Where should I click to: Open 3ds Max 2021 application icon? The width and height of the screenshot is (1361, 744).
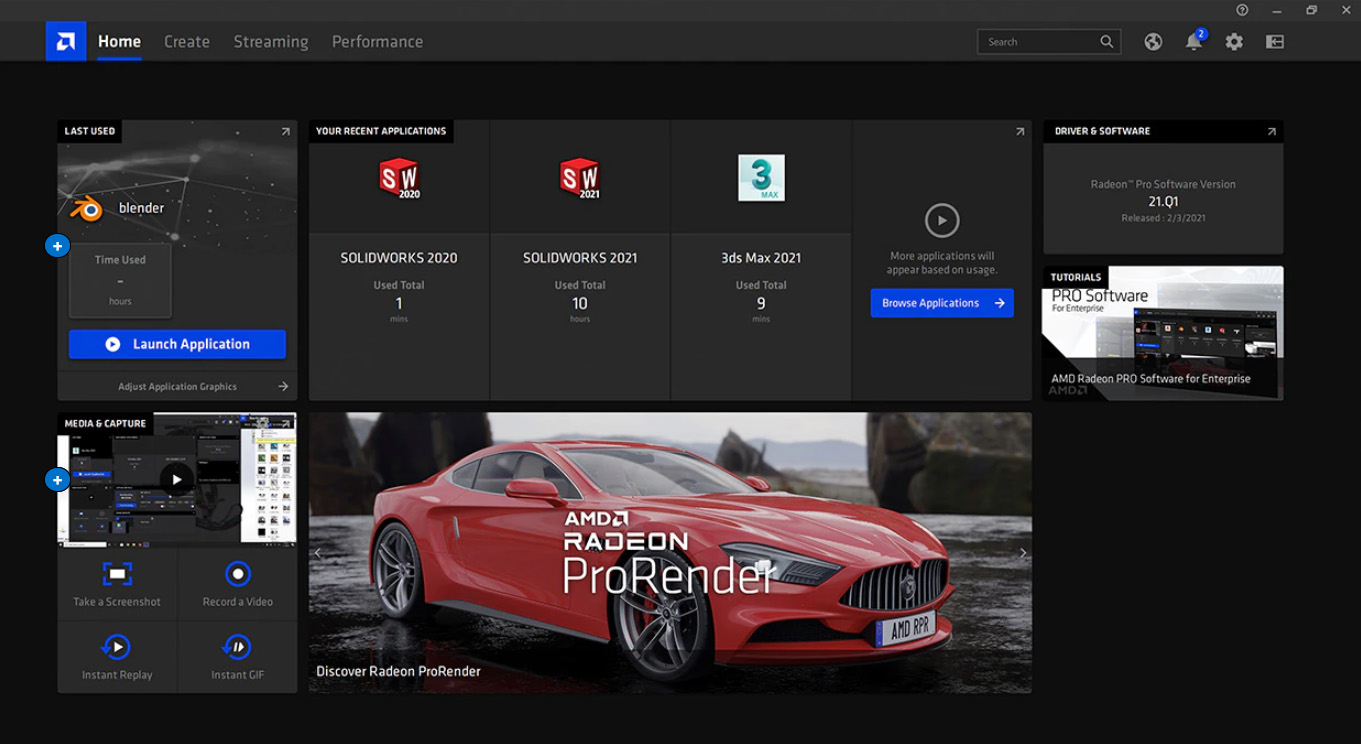(761, 178)
